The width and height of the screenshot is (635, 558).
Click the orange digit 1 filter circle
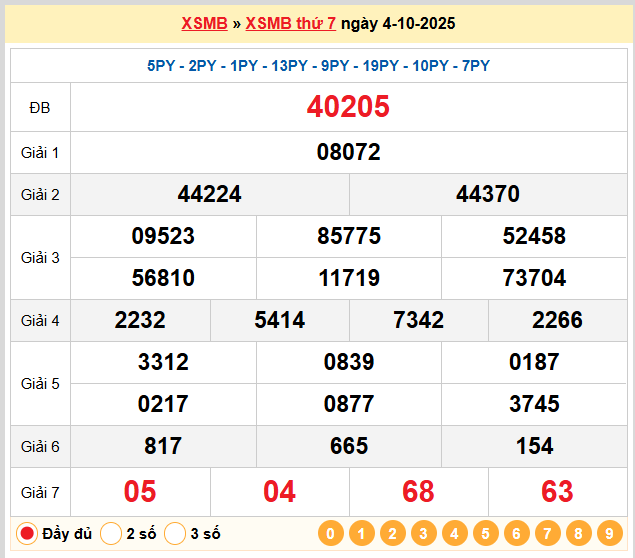tap(361, 533)
